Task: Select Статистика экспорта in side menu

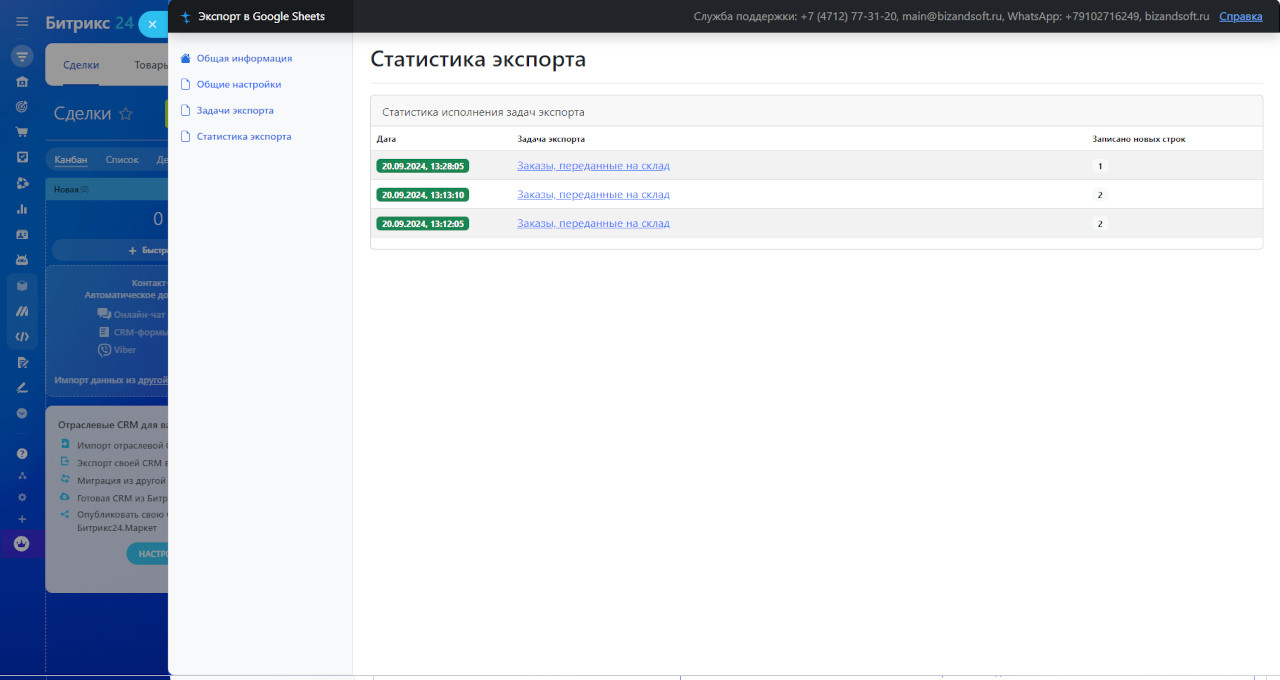Action: [x=244, y=137]
